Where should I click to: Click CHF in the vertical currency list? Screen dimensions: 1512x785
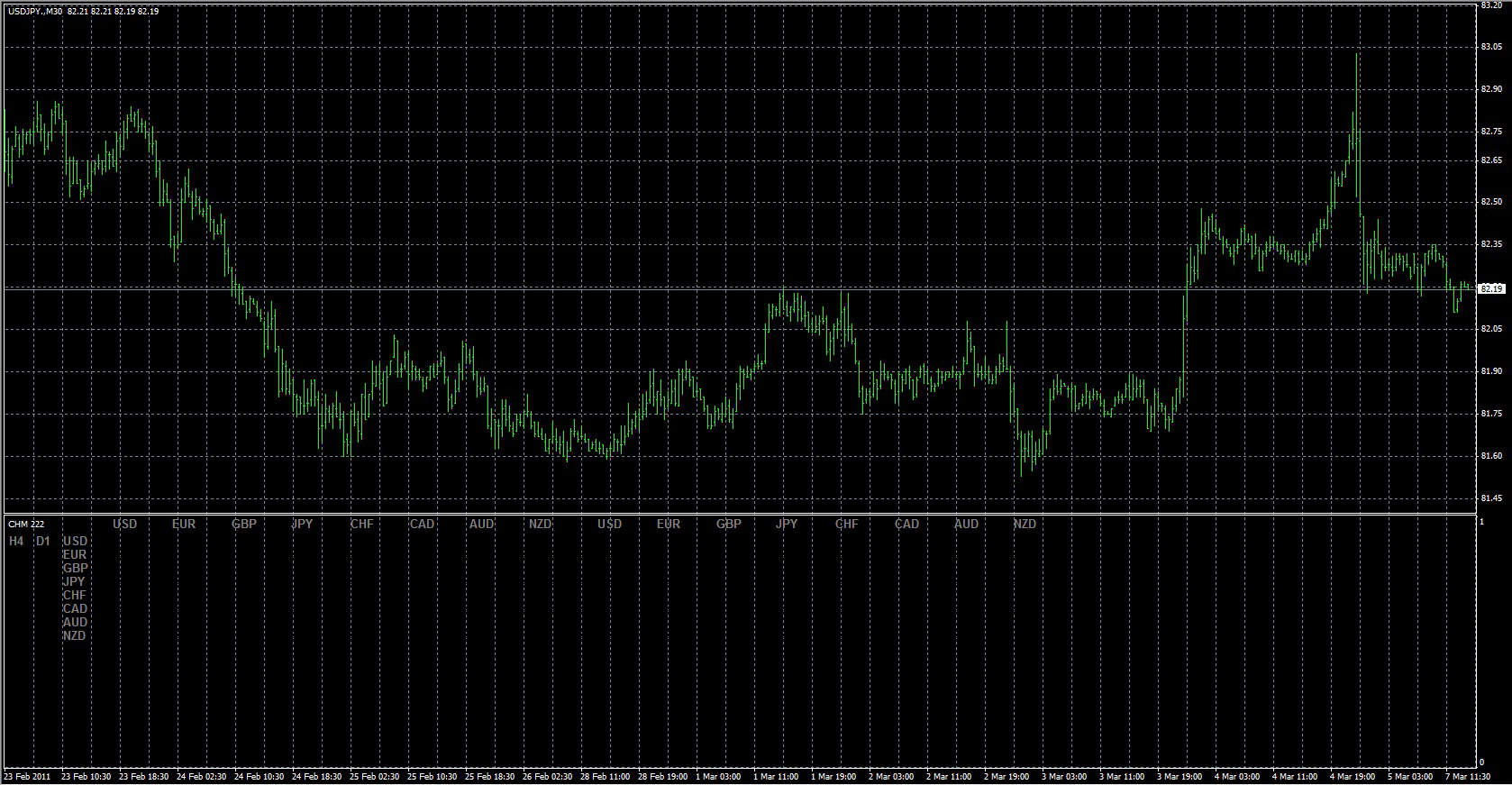coord(75,595)
